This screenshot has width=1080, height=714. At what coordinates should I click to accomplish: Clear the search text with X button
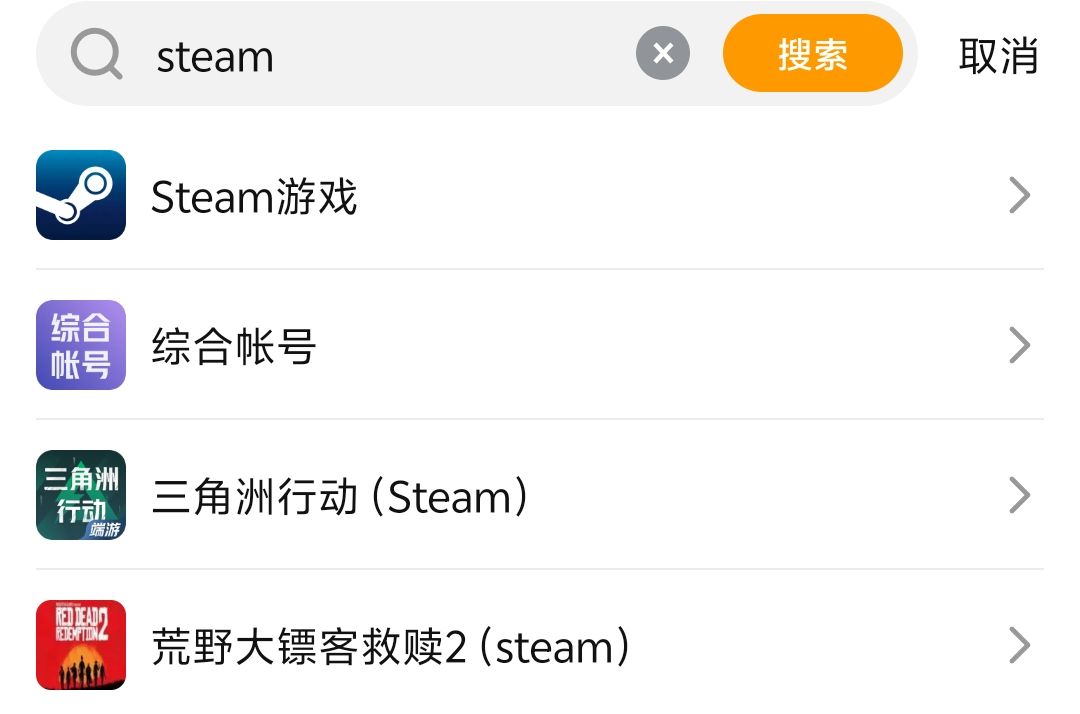[663, 54]
